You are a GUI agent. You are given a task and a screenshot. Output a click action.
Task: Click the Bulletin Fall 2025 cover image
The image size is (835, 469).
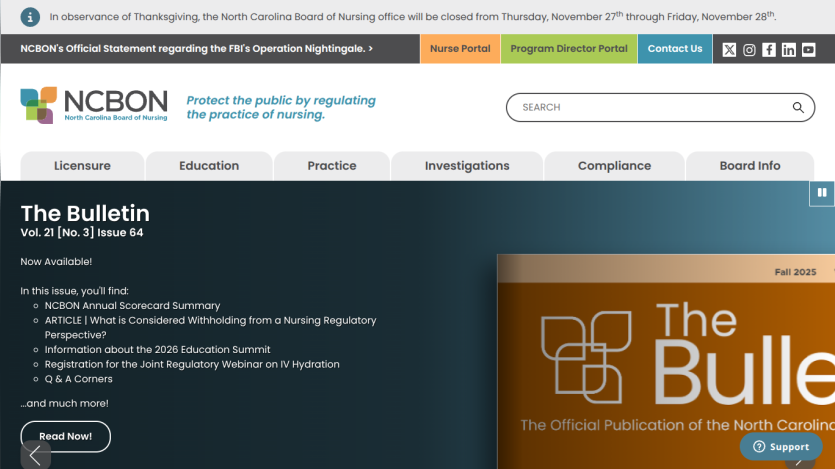click(x=666, y=362)
